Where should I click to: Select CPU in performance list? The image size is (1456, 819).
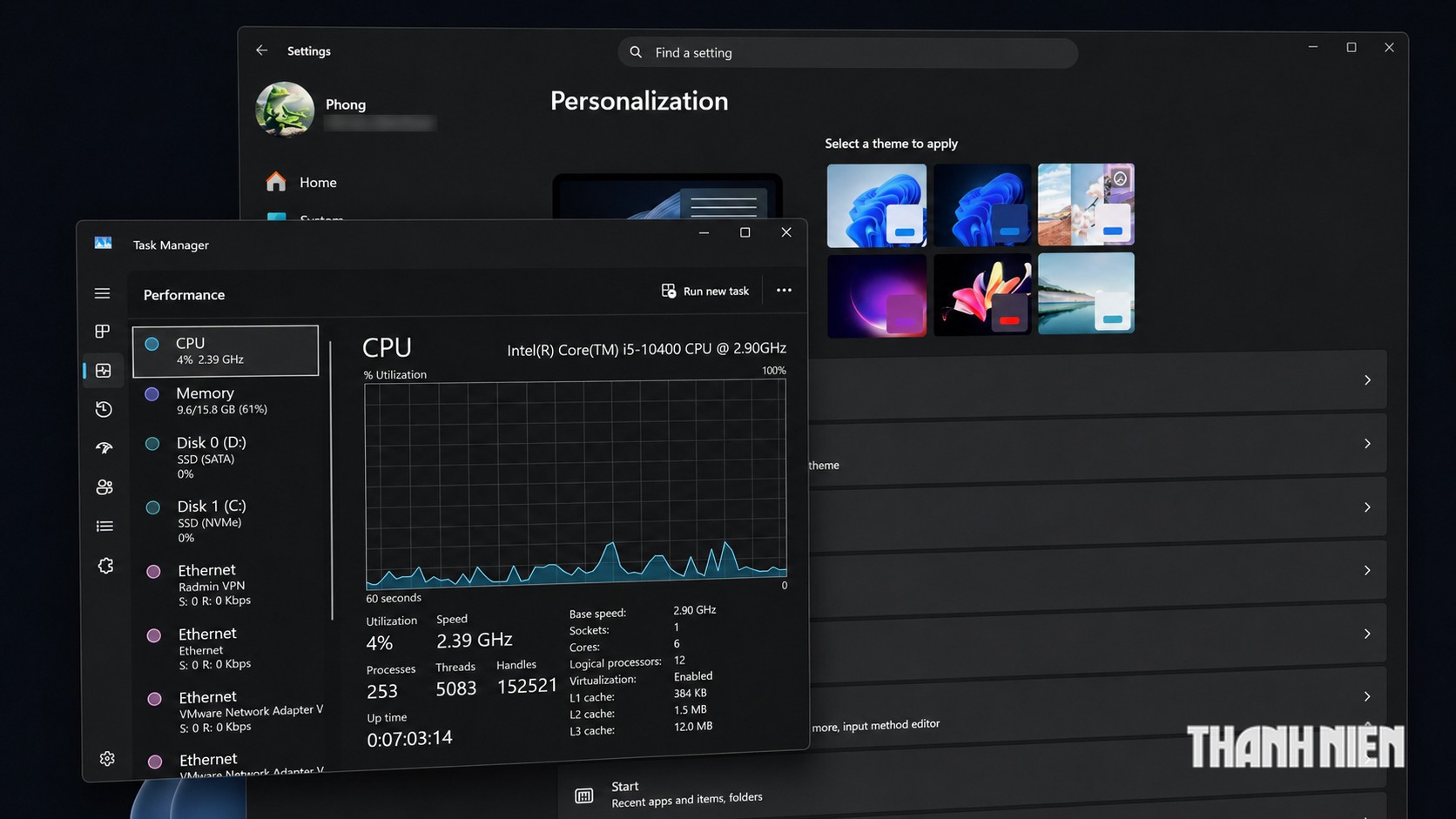pos(226,351)
